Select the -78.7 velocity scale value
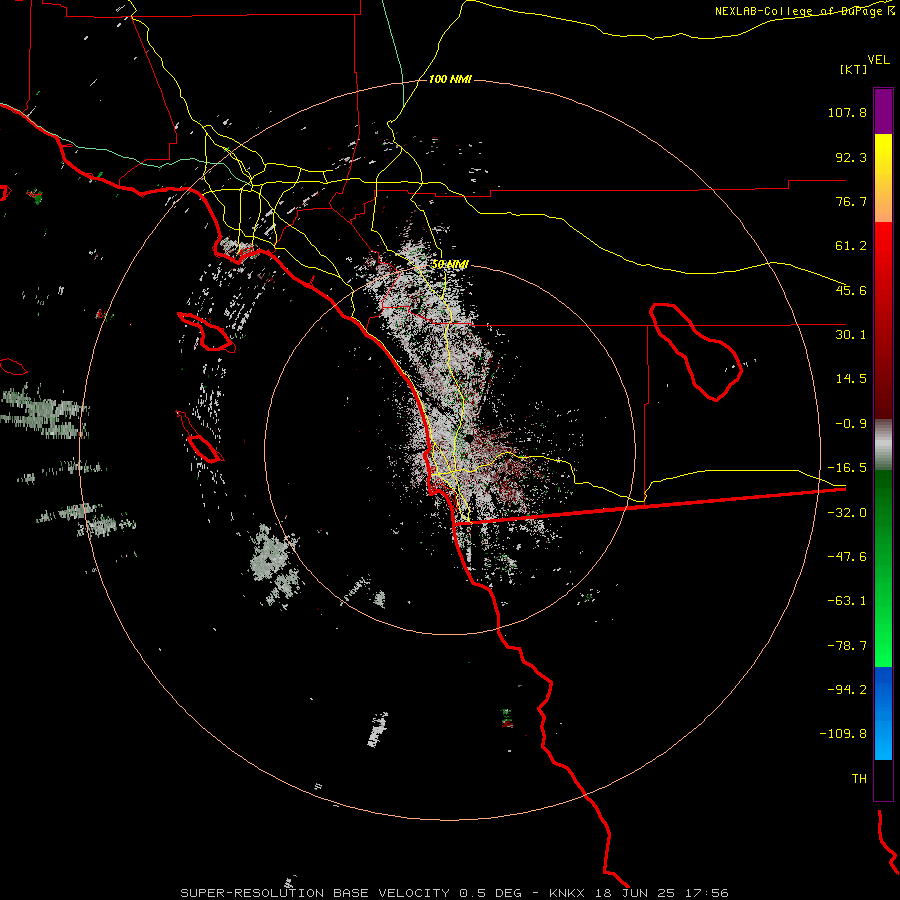This screenshot has width=900, height=900. click(x=847, y=646)
